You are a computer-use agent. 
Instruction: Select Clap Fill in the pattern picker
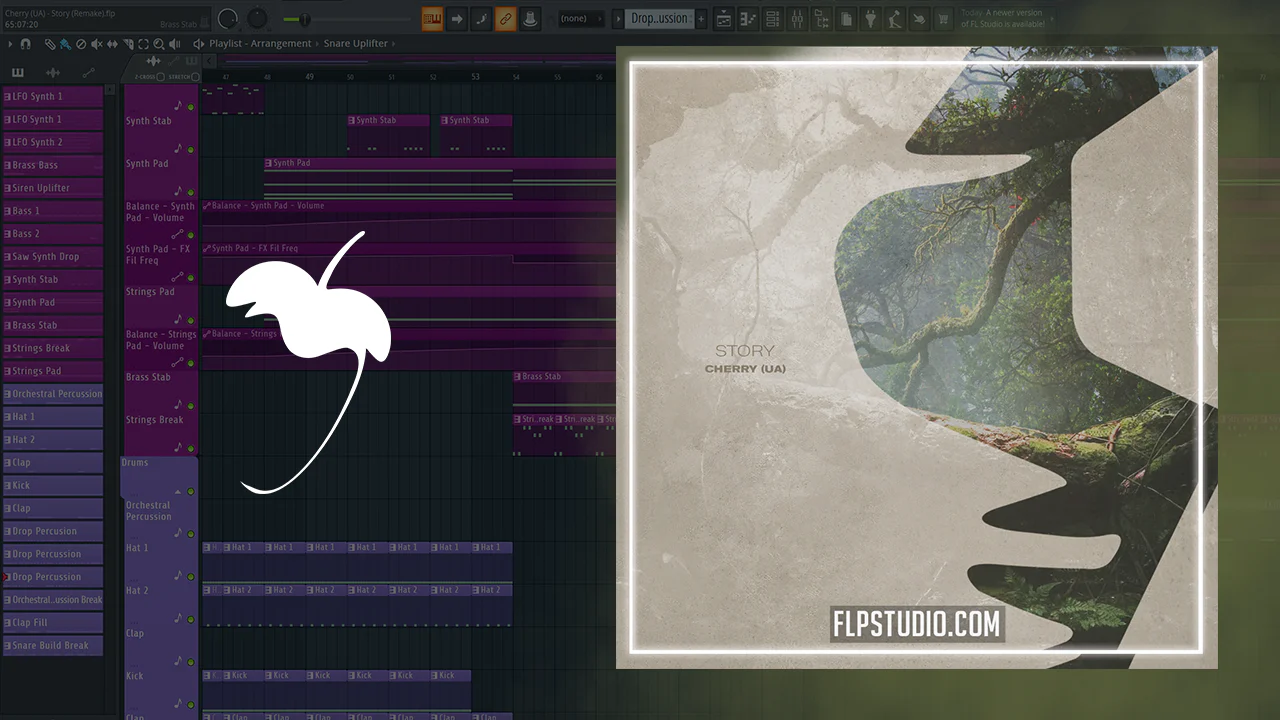pyautogui.click(x=53, y=623)
